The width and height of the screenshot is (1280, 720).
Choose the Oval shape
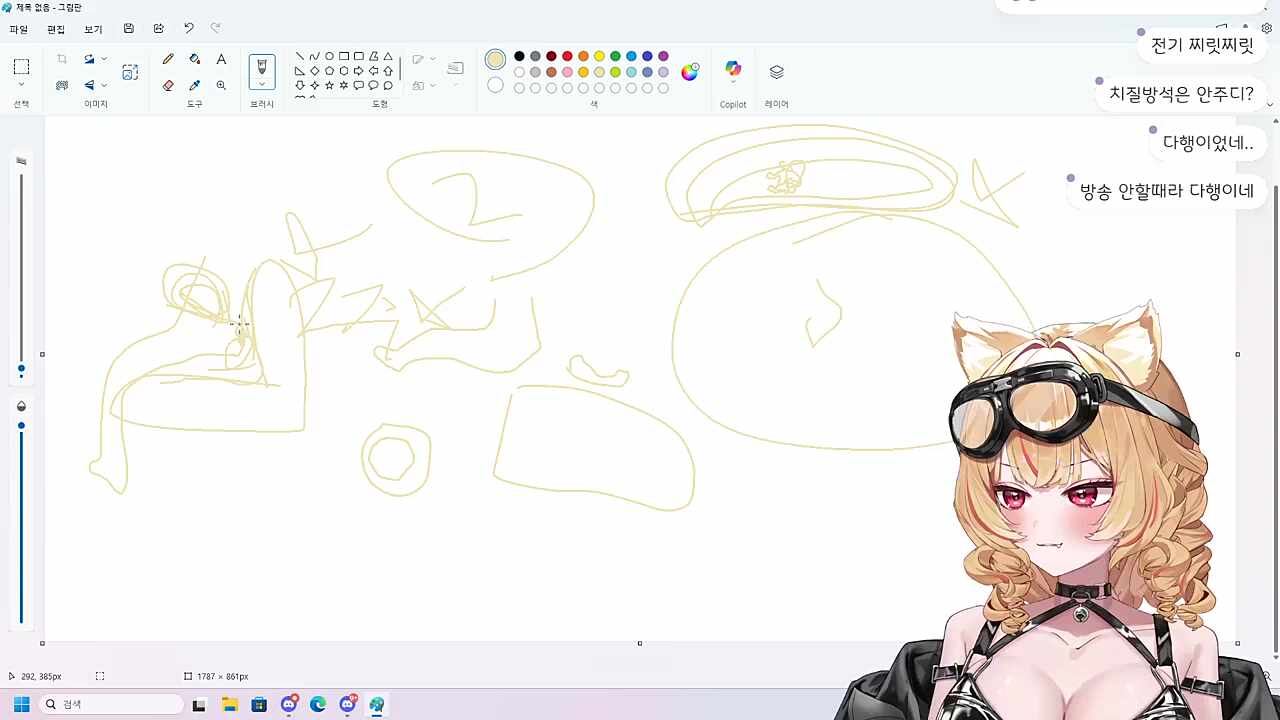[x=329, y=57]
